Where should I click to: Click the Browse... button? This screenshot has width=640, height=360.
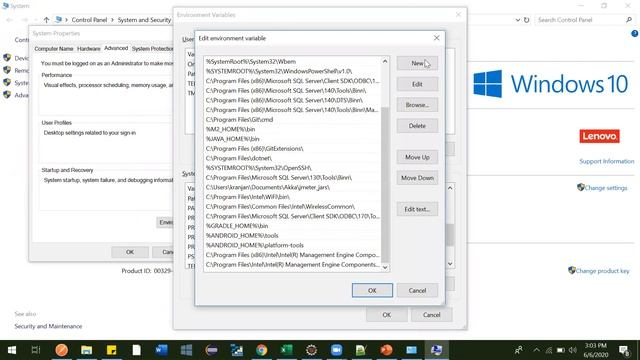tap(417, 105)
